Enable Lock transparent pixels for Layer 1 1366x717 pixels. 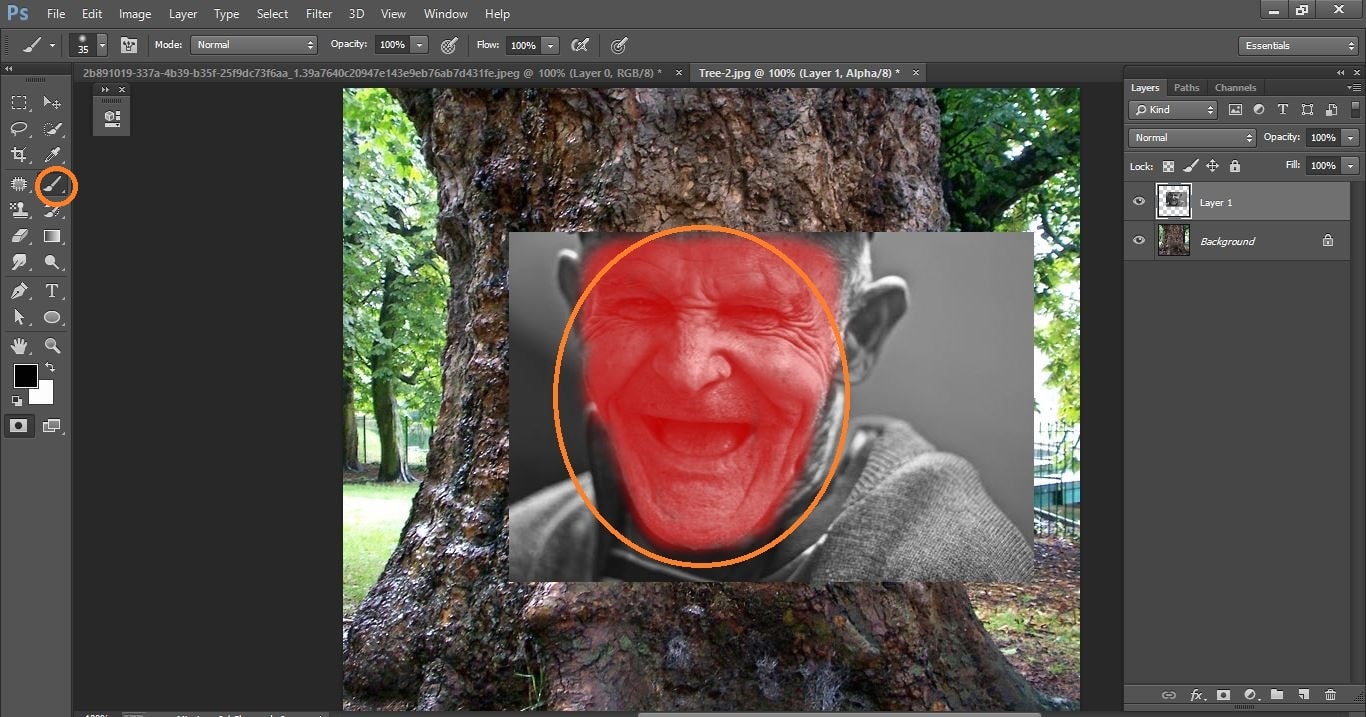[x=1168, y=166]
